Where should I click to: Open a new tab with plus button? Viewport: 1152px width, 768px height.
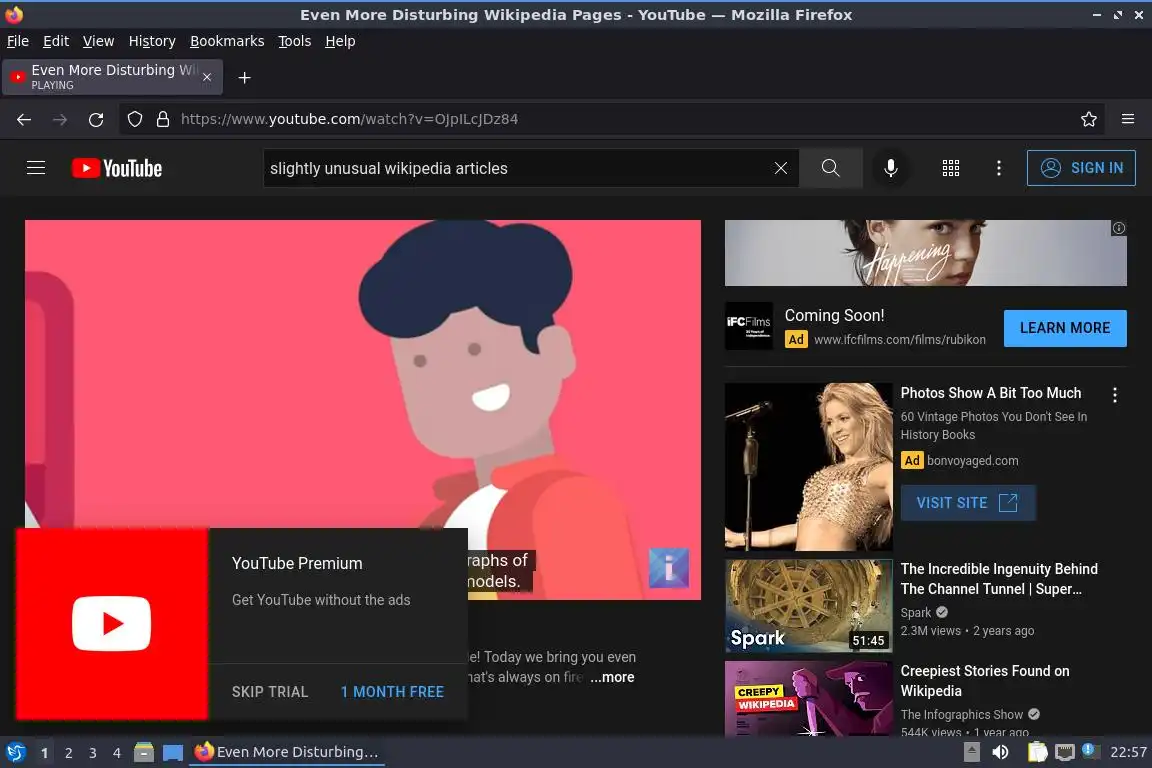point(245,78)
